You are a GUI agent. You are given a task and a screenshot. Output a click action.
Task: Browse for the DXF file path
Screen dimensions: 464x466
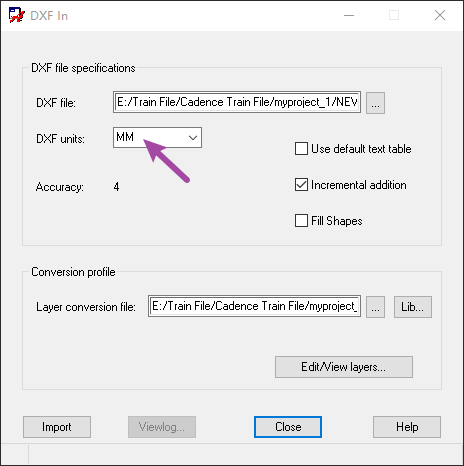375,103
